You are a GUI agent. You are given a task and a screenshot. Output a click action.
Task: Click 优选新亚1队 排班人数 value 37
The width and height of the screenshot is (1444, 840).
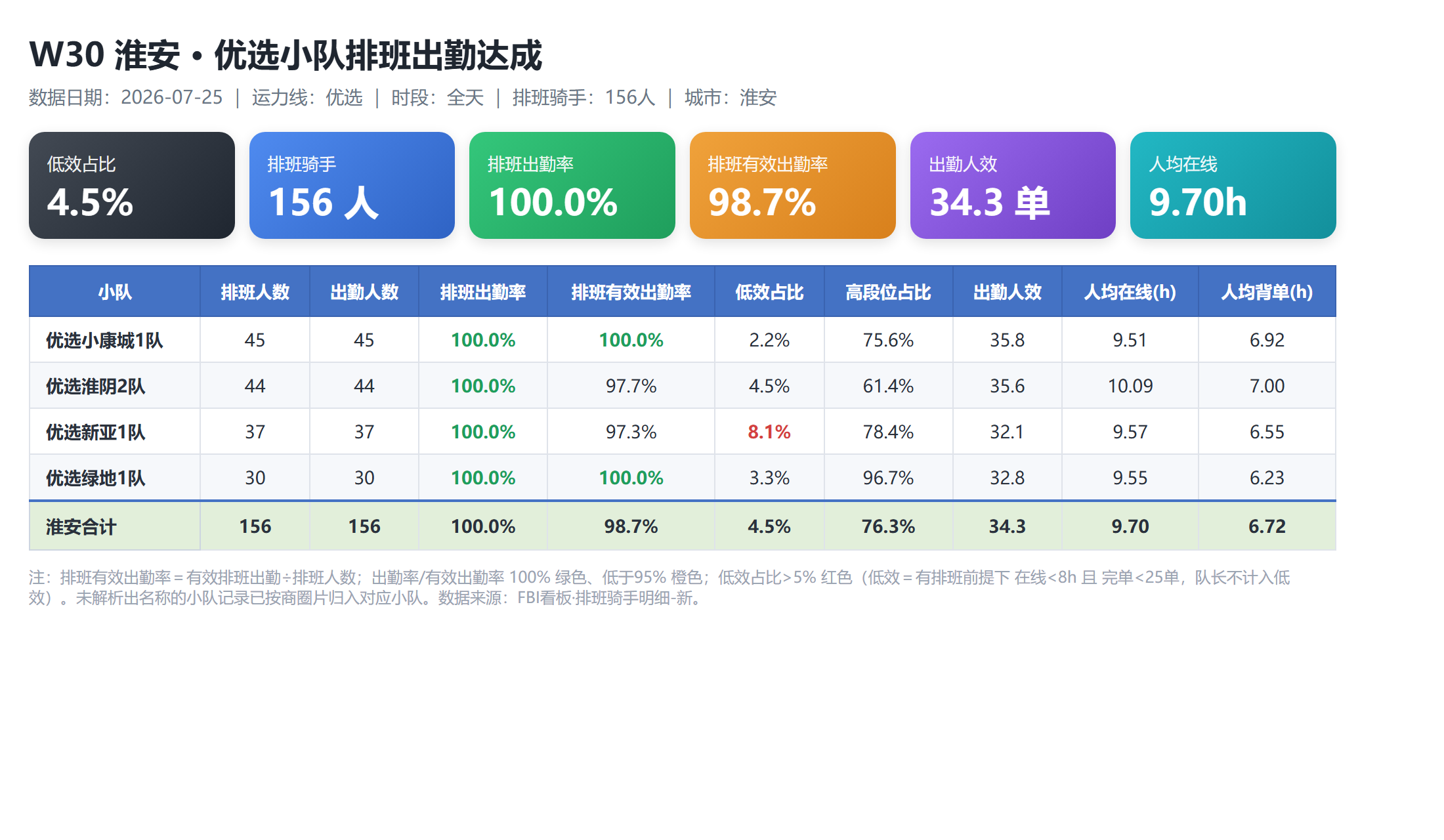coord(255,432)
